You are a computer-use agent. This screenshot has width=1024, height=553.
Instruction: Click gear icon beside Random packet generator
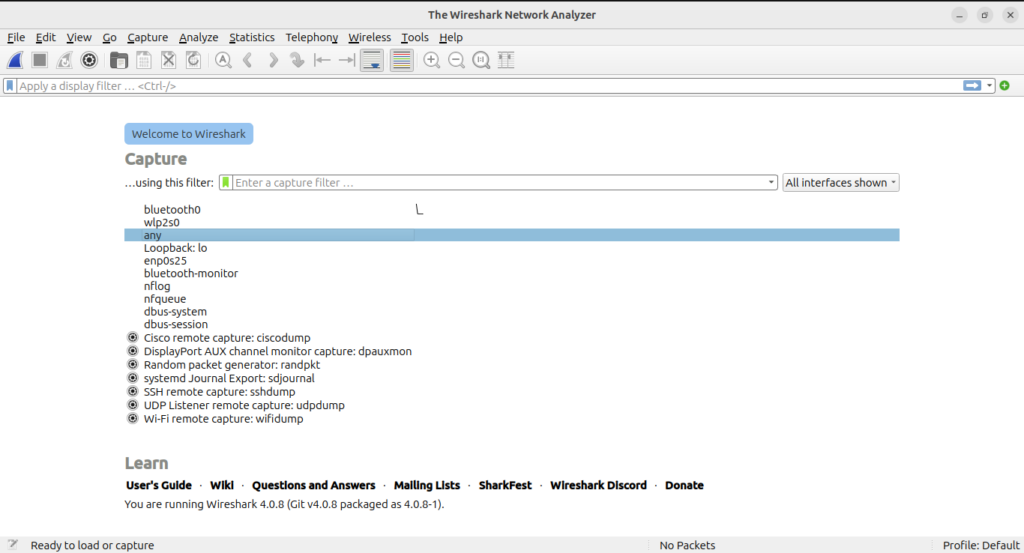pos(133,364)
